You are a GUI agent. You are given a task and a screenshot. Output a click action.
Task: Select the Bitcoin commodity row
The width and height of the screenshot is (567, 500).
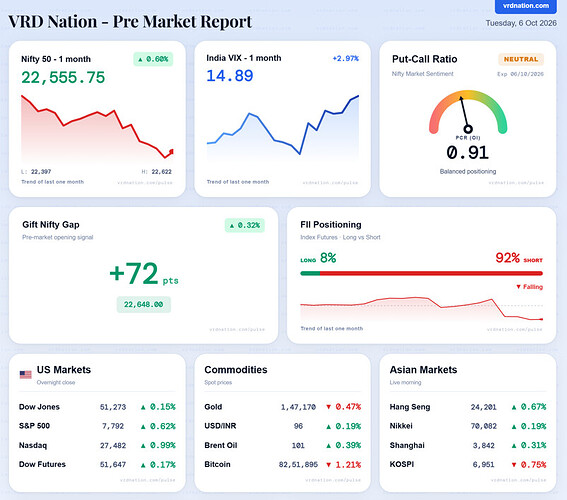coord(283,465)
